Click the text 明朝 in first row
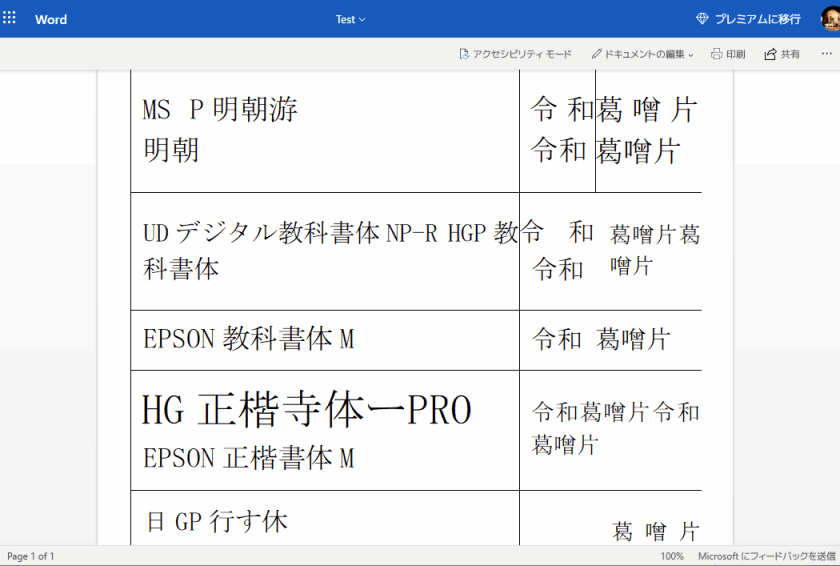The image size is (840, 566). (x=171, y=149)
